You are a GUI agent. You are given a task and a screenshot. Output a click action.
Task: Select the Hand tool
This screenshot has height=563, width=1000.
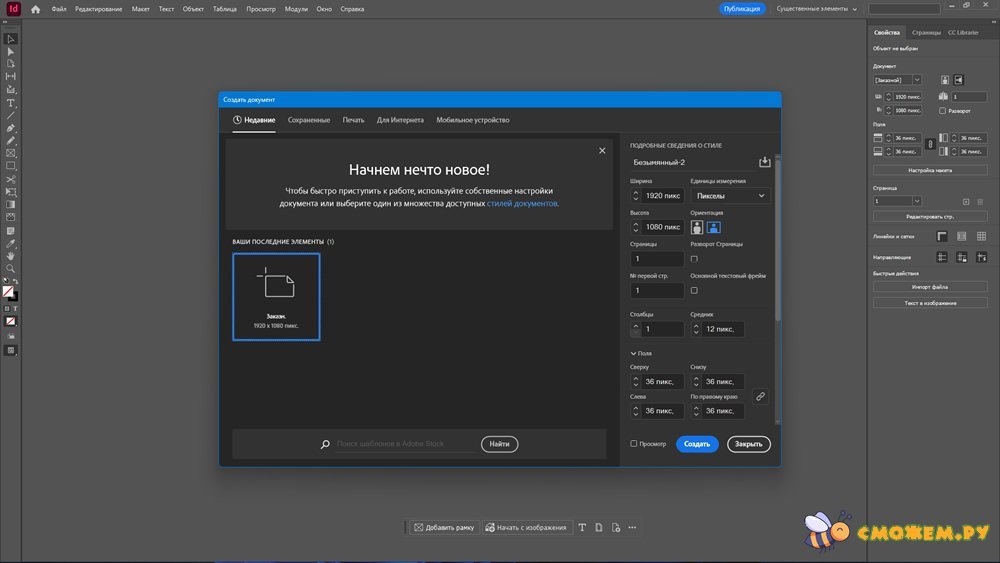pos(11,256)
